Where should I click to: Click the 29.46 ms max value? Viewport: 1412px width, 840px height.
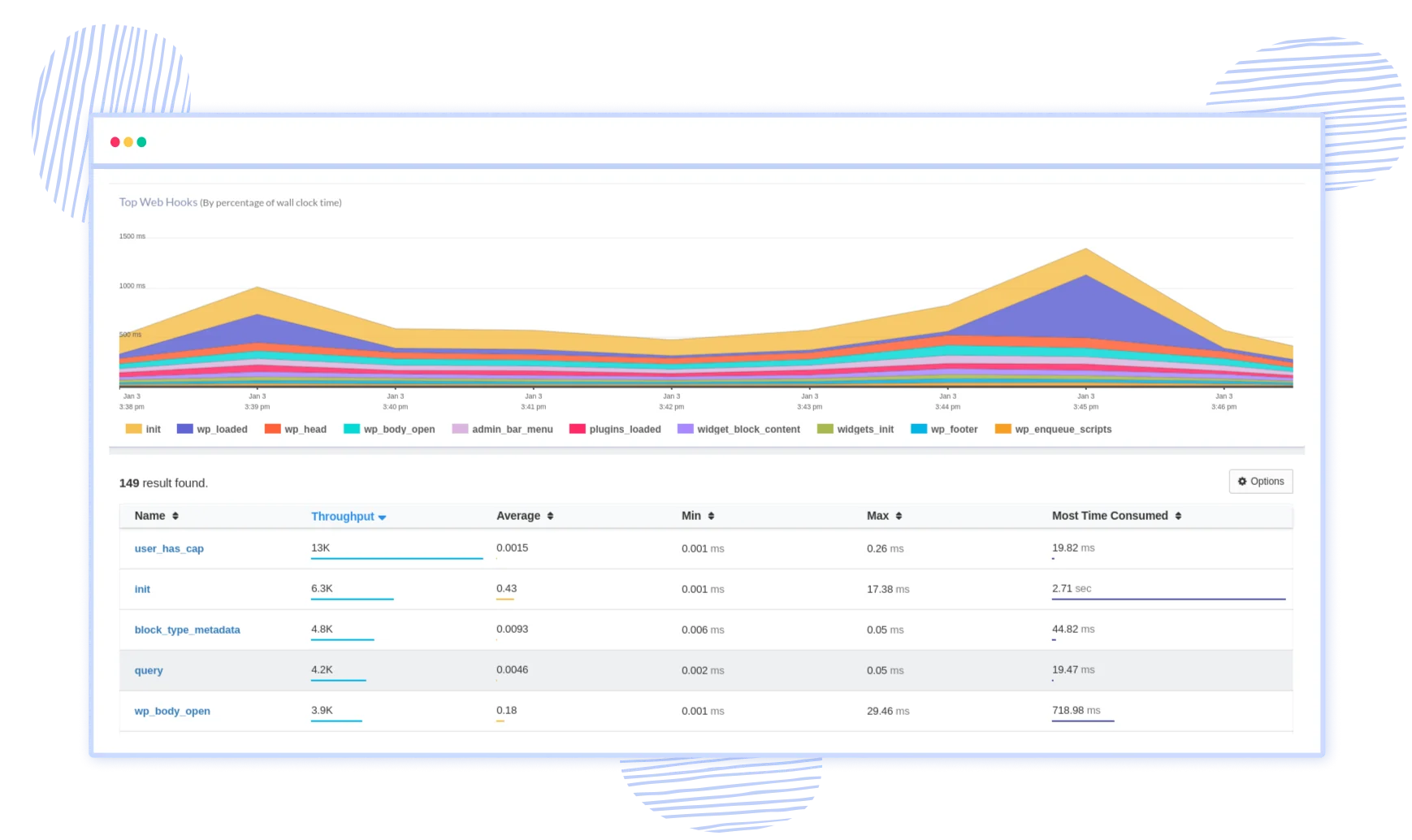click(888, 711)
